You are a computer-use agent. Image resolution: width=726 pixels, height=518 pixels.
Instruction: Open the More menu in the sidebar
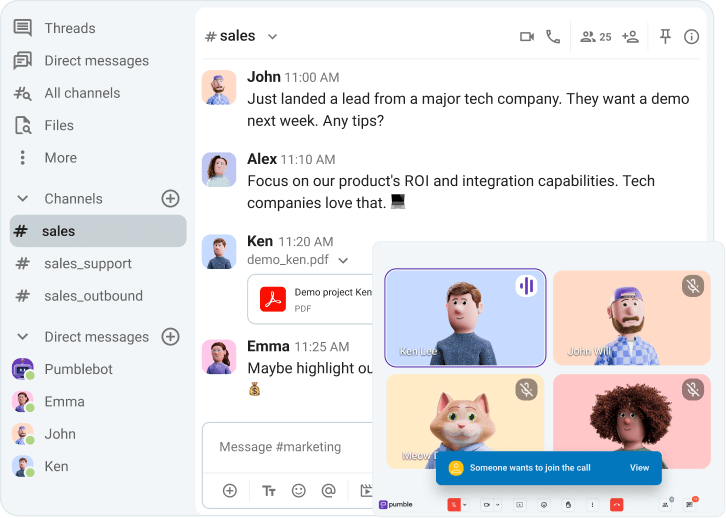pyautogui.click(x=45, y=158)
